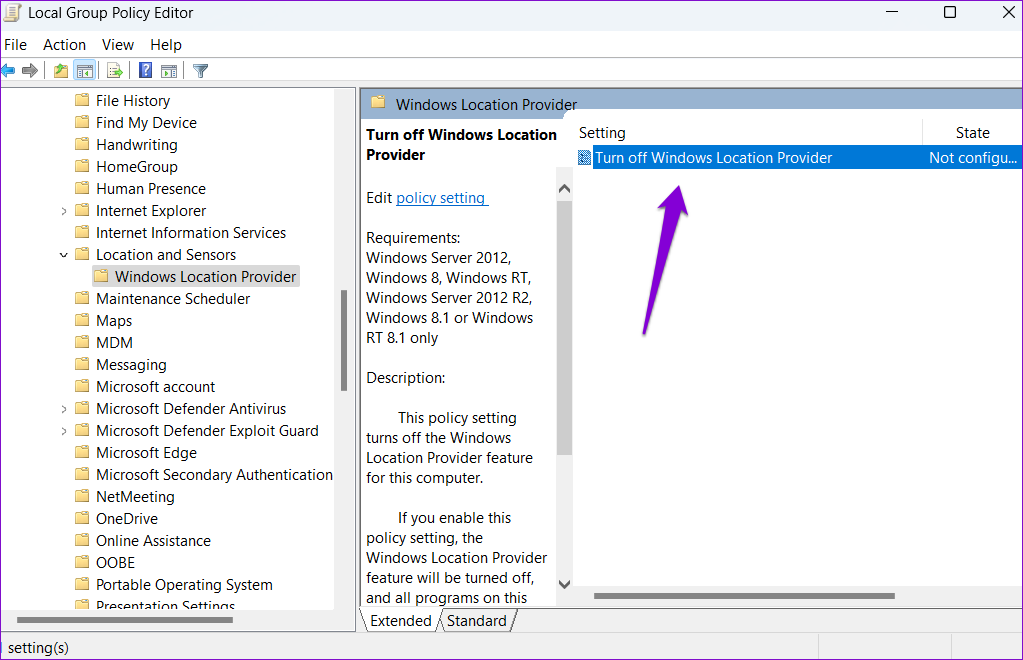
Task: Toggle the Show/Hide Console Tree icon
Action: click(85, 70)
